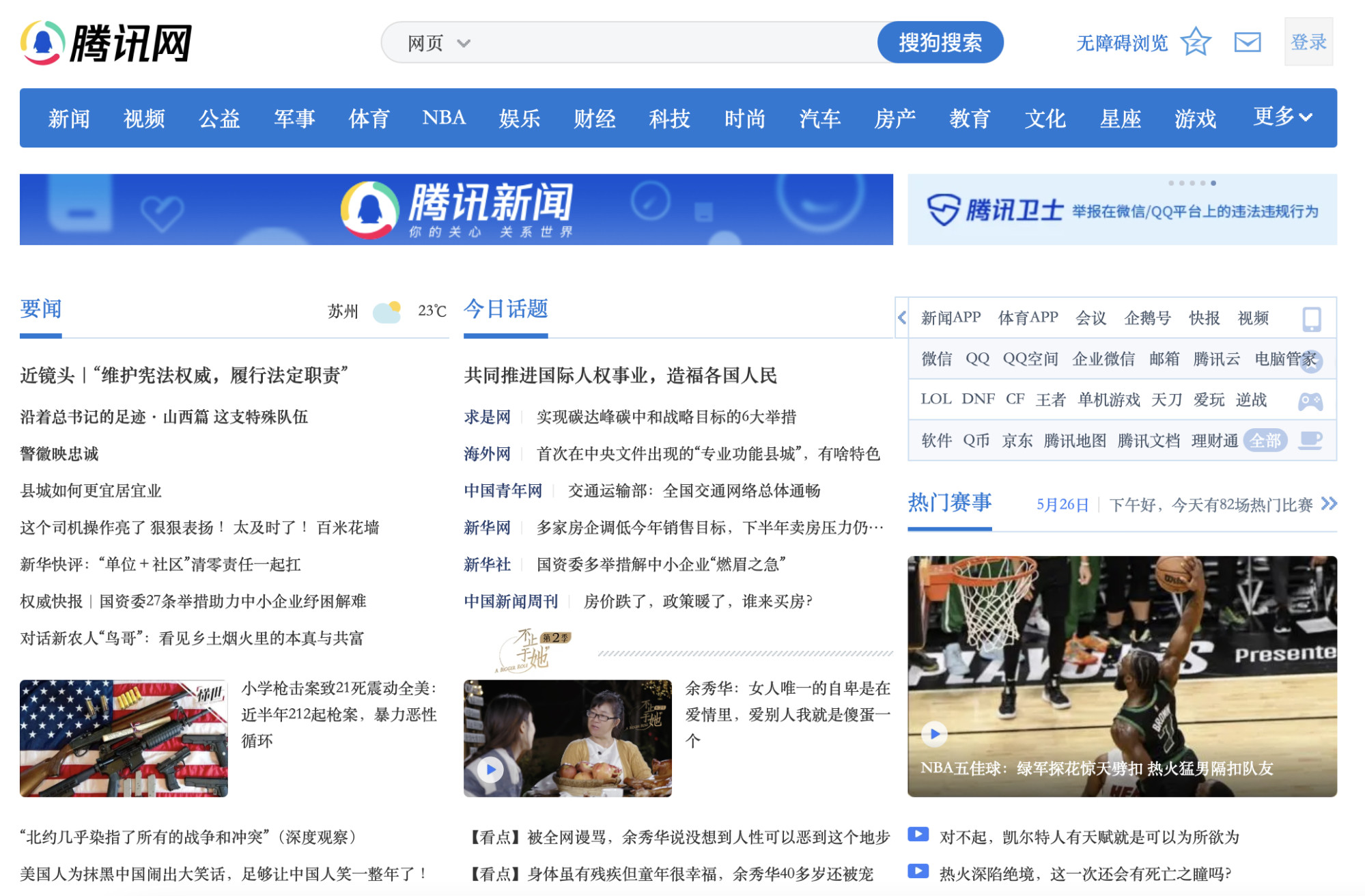Open 房价跌了，政策暖了 article
The height and width of the screenshot is (896, 1365).
(698, 601)
